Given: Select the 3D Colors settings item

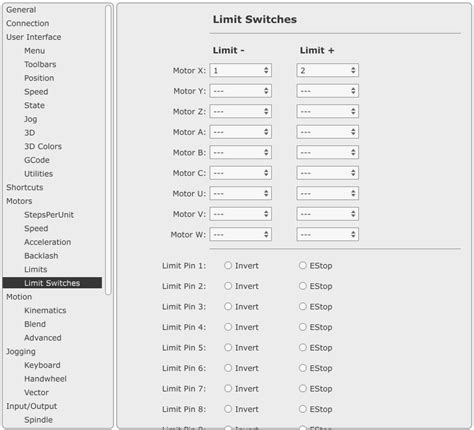Looking at the screenshot, I should pos(43,146).
